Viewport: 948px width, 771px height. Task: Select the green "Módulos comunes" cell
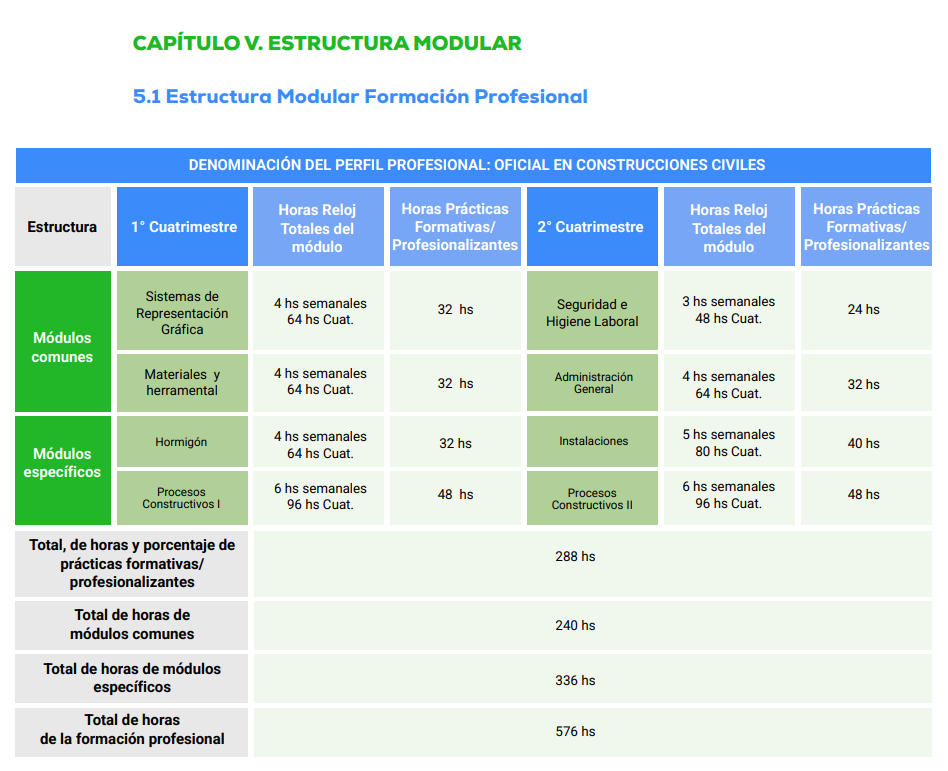pyautogui.click(x=63, y=342)
